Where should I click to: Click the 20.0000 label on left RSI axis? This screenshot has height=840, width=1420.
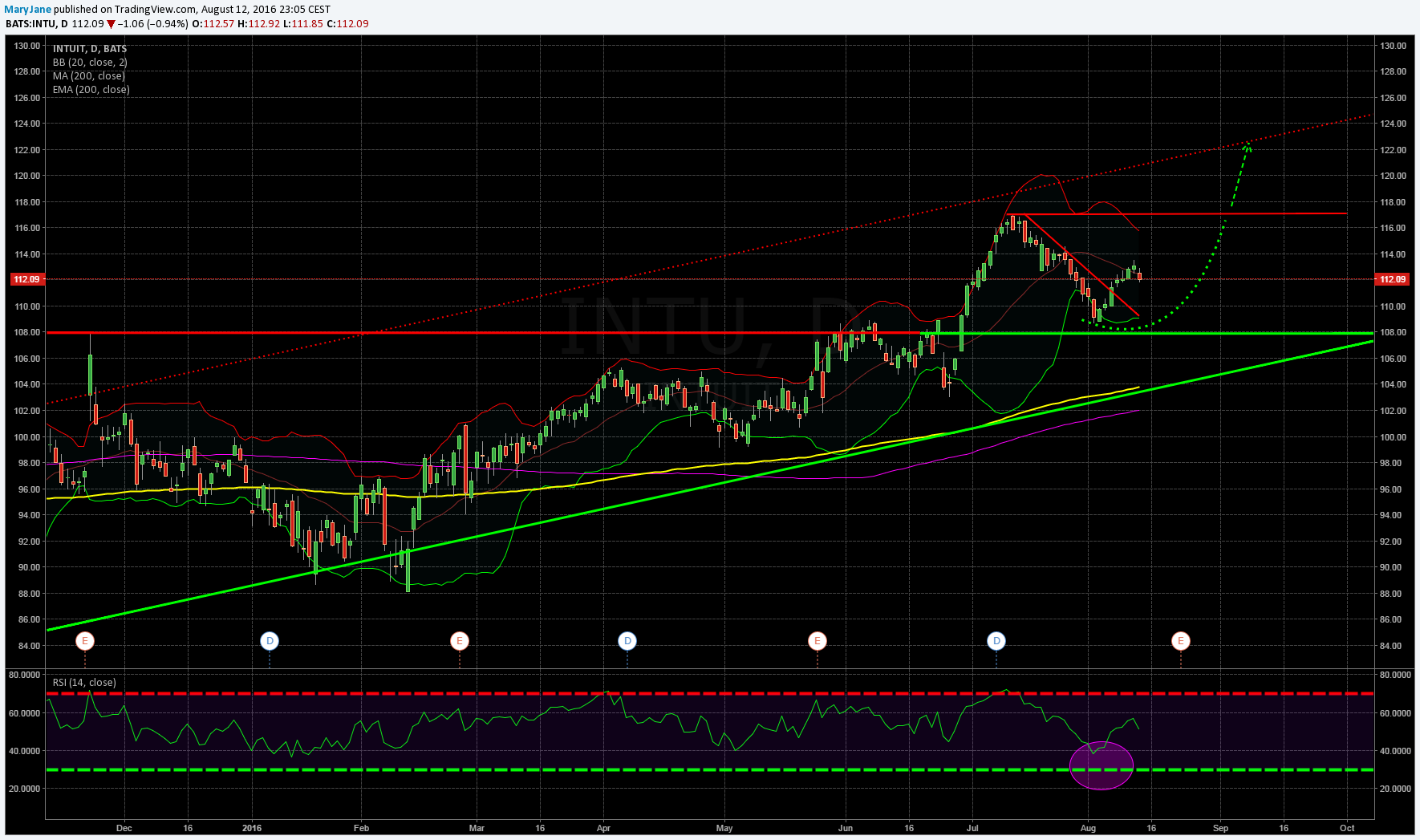pos(25,789)
